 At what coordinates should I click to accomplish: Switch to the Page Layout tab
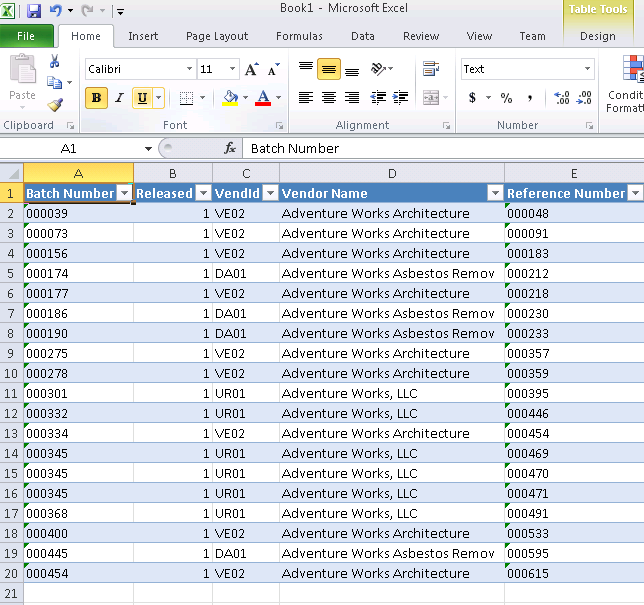[217, 36]
